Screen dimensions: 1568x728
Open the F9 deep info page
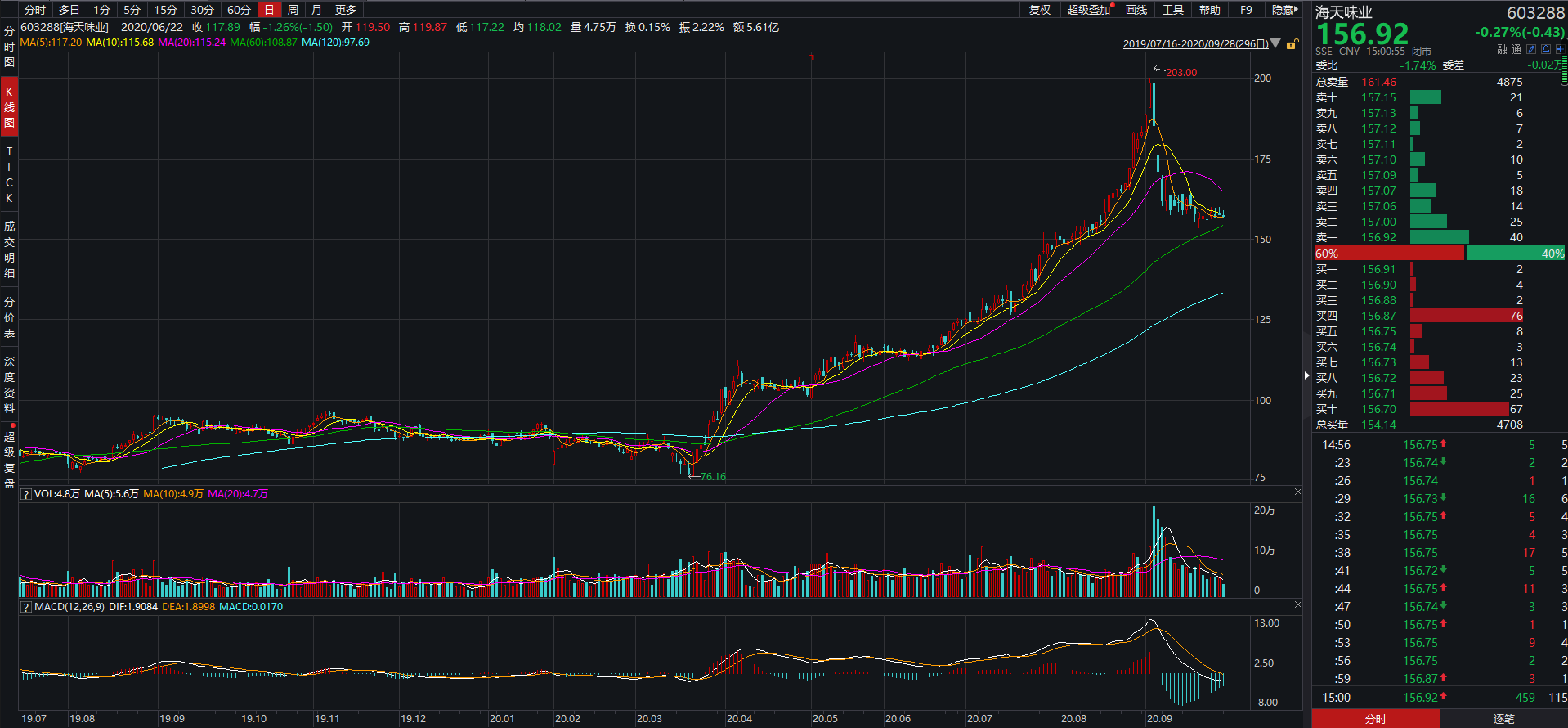click(x=1246, y=10)
